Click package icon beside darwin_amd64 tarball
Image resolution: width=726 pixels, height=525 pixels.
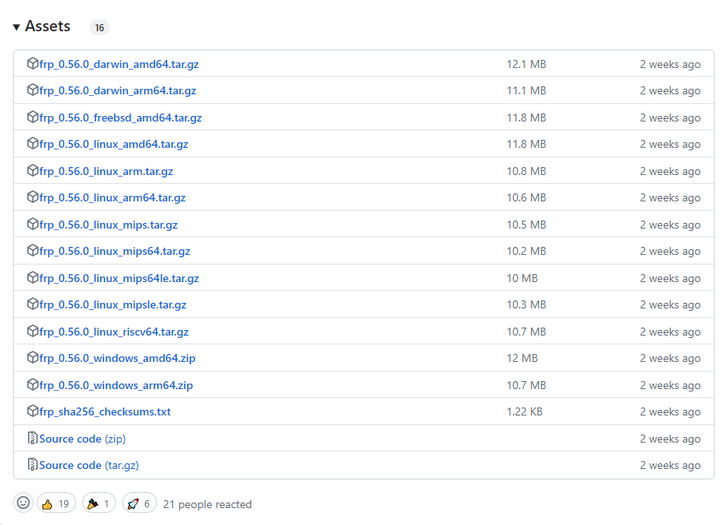33,64
